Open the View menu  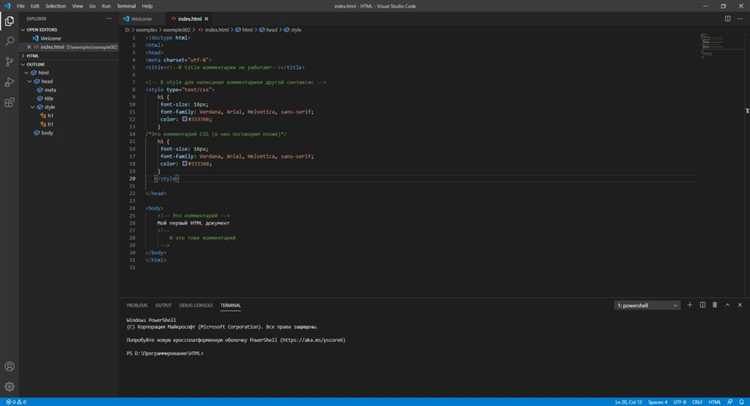click(x=77, y=6)
